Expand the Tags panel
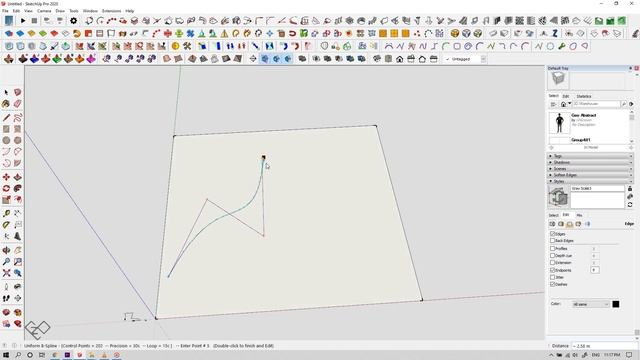Image resolution: width=640 pixels, height=360 pixels. tap(590, 156)
